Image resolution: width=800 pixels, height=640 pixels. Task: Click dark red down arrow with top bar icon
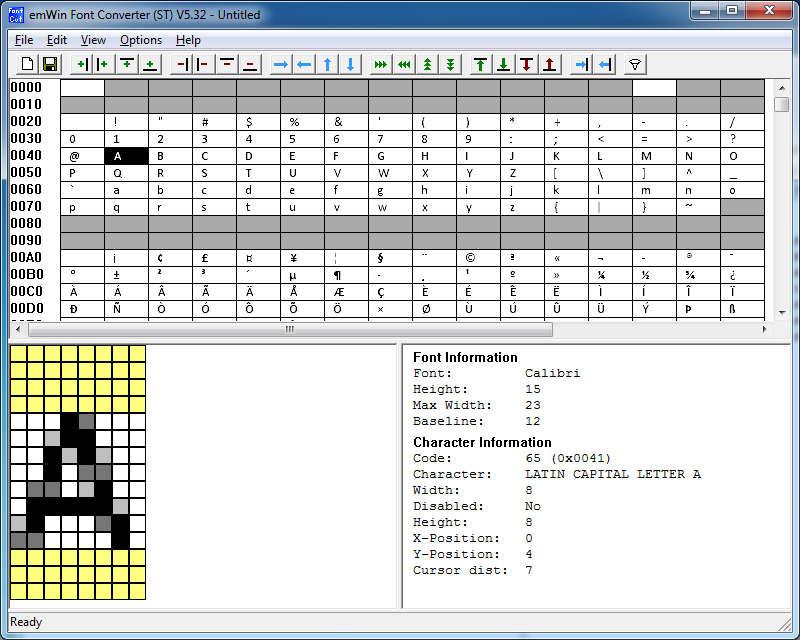[527, 64]
